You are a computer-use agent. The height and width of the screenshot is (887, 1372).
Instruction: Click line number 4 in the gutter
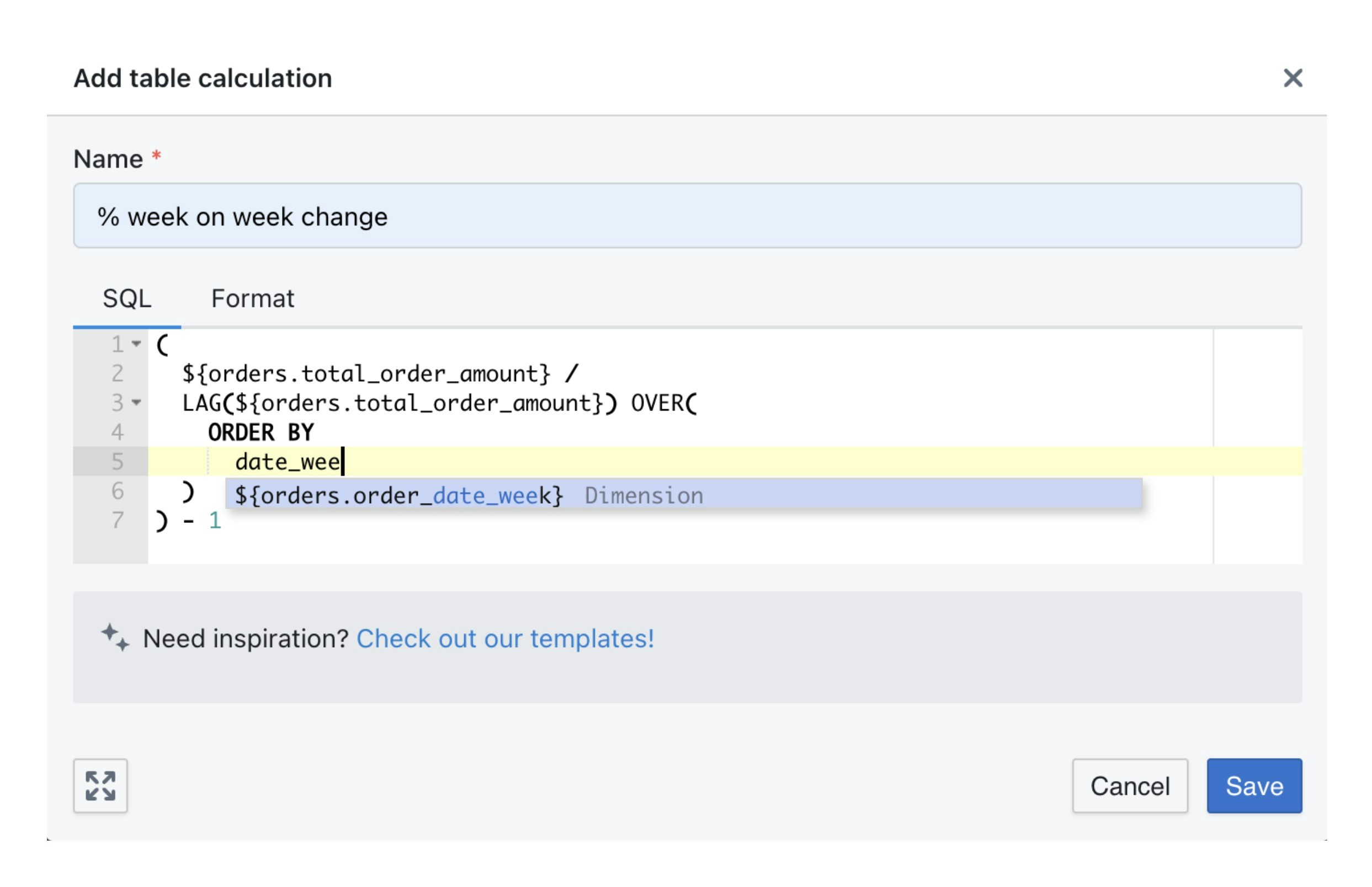point(118,432)
